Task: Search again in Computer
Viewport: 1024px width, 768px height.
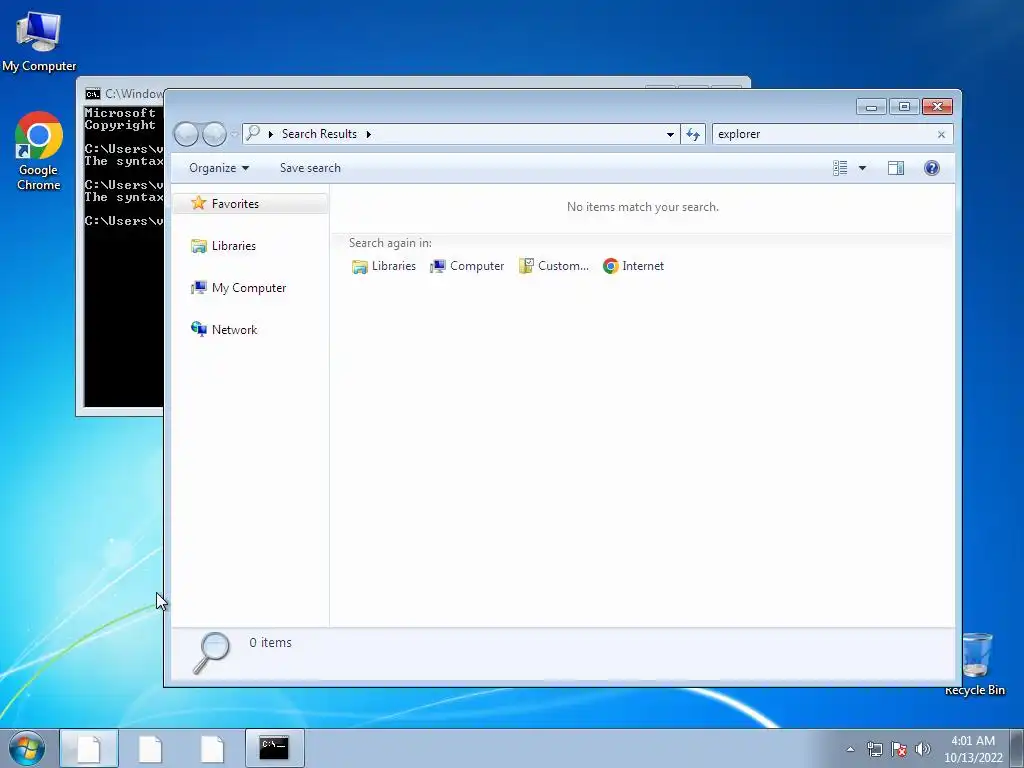Action: click(467, 266)
